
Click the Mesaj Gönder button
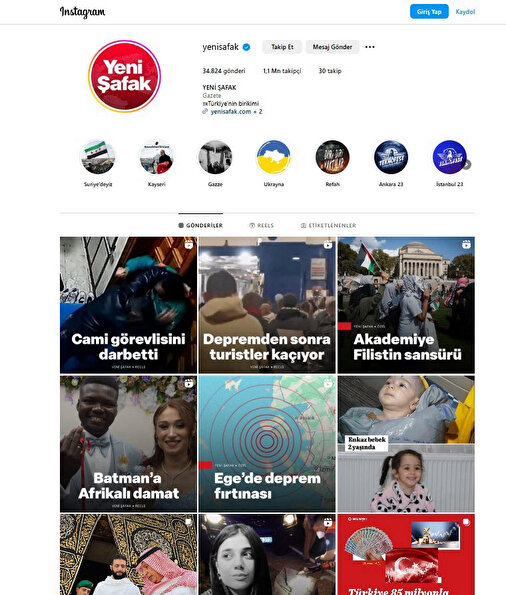(x=332, y=47)
